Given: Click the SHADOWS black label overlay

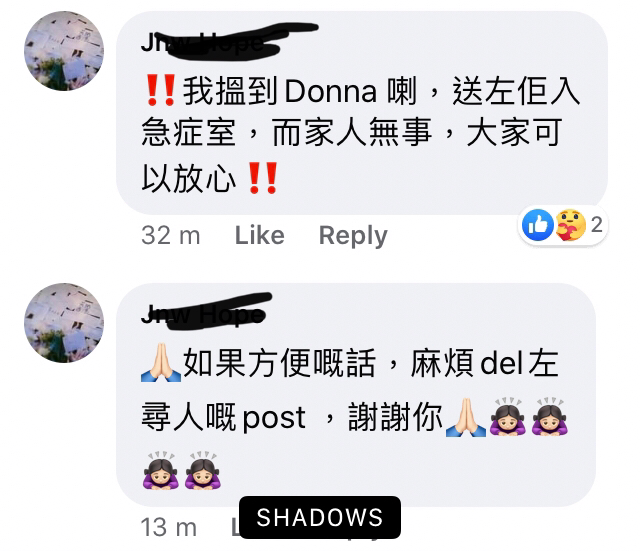Looking at the screenshot, I should (320, 518).
